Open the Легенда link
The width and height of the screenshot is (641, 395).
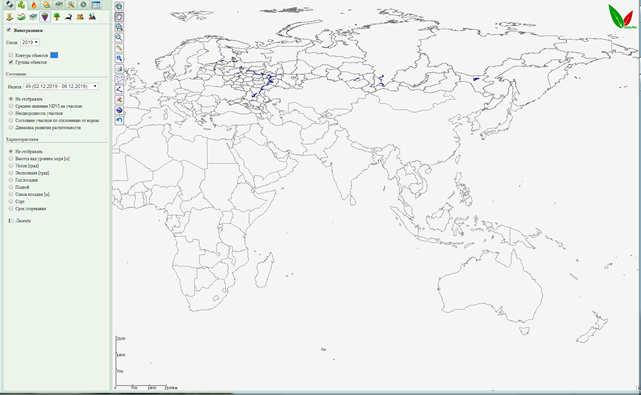23,221
